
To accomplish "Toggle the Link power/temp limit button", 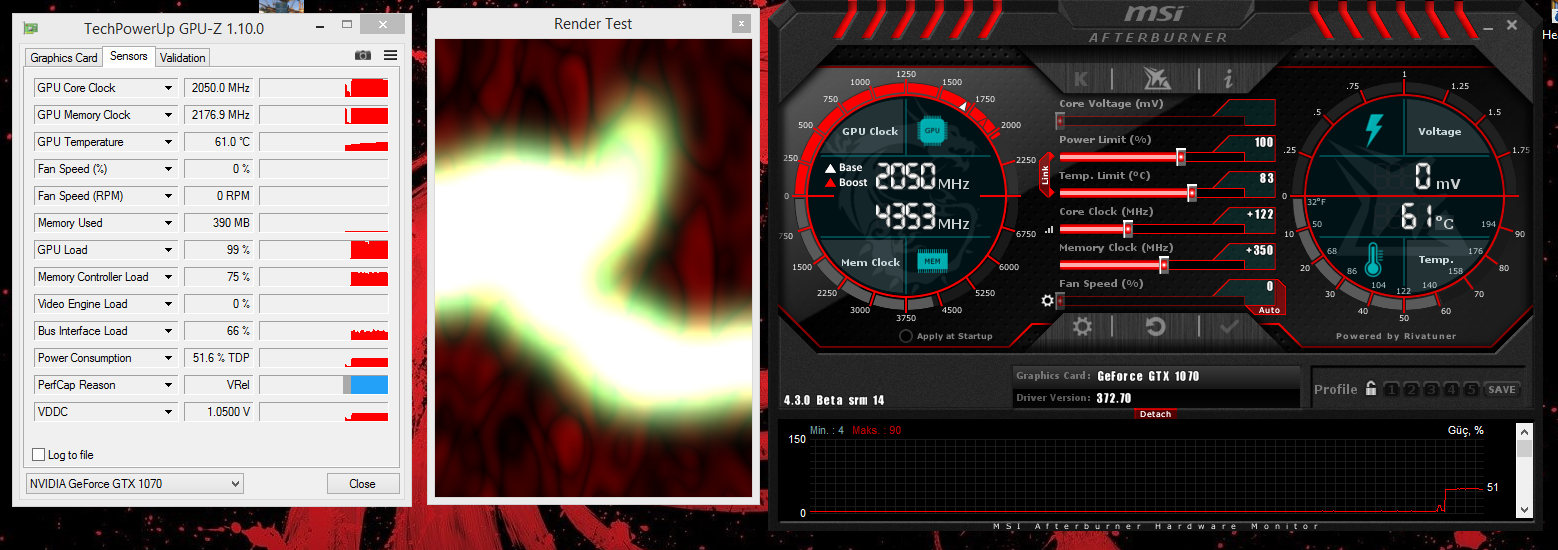I will (1046, 176).
